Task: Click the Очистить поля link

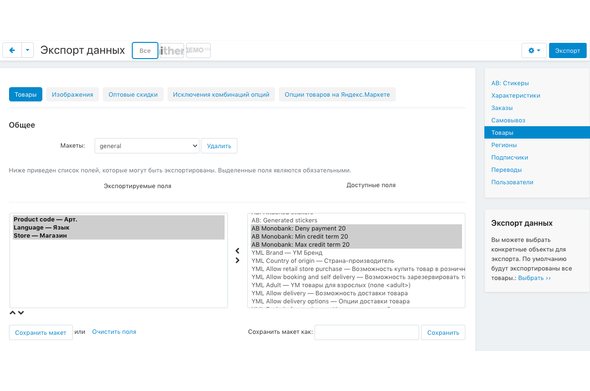Action: (114, 332)
